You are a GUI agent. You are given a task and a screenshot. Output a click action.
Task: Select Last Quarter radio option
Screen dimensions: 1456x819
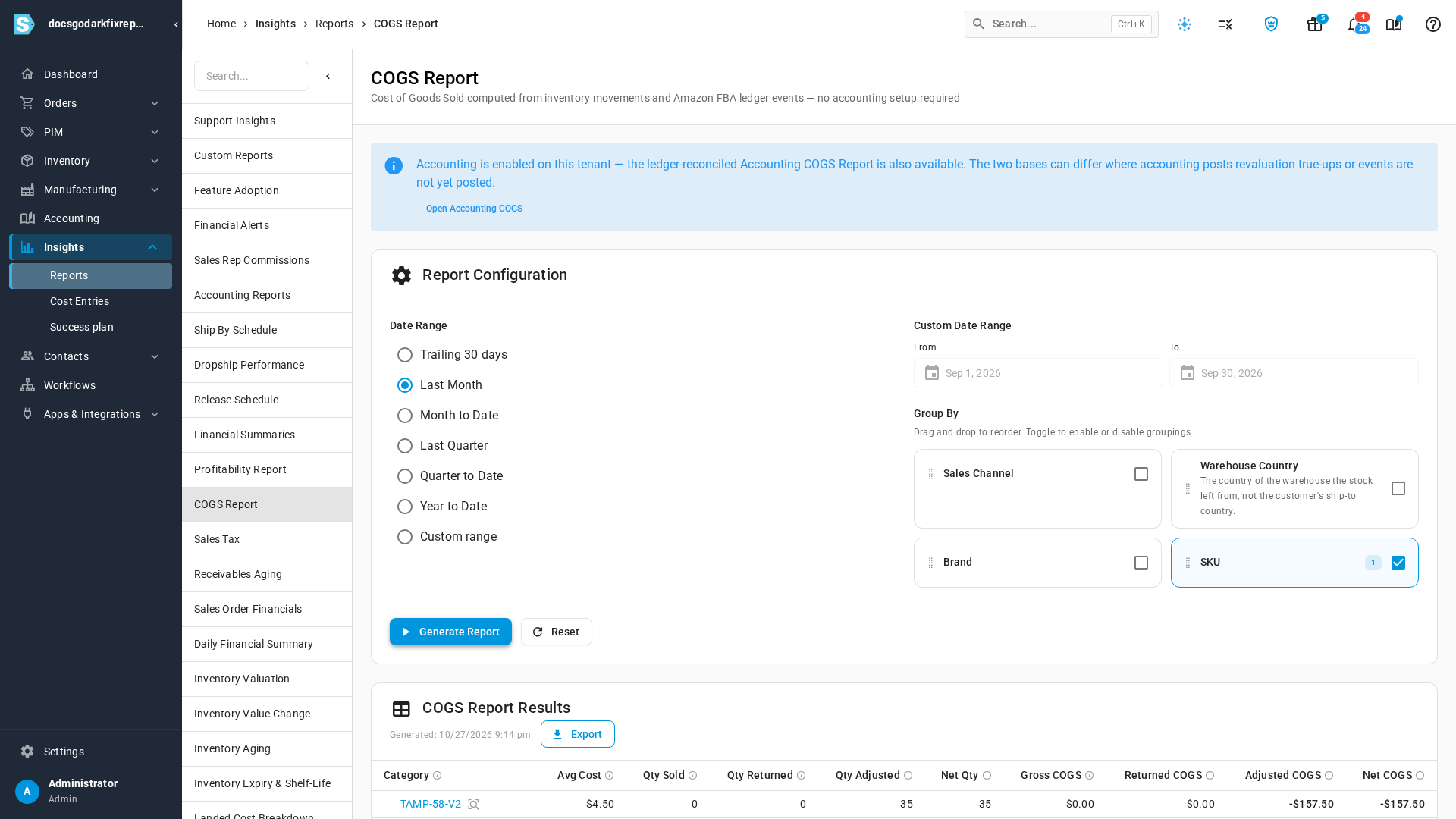(x=405, y=446)
